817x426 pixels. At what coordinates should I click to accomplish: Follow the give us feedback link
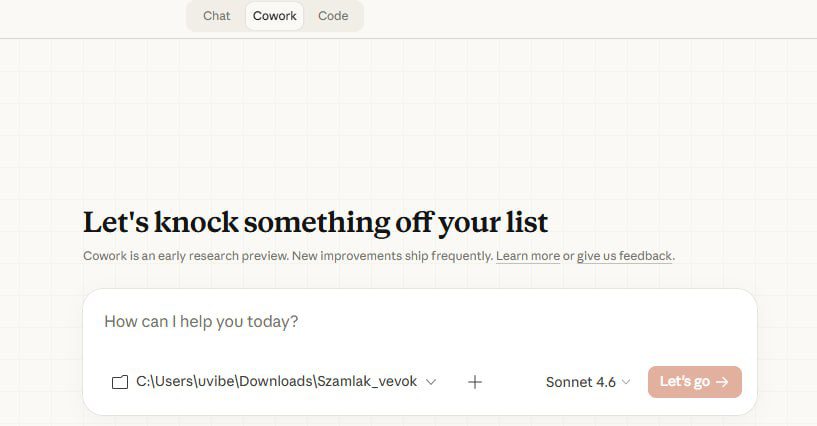point(624,256)
